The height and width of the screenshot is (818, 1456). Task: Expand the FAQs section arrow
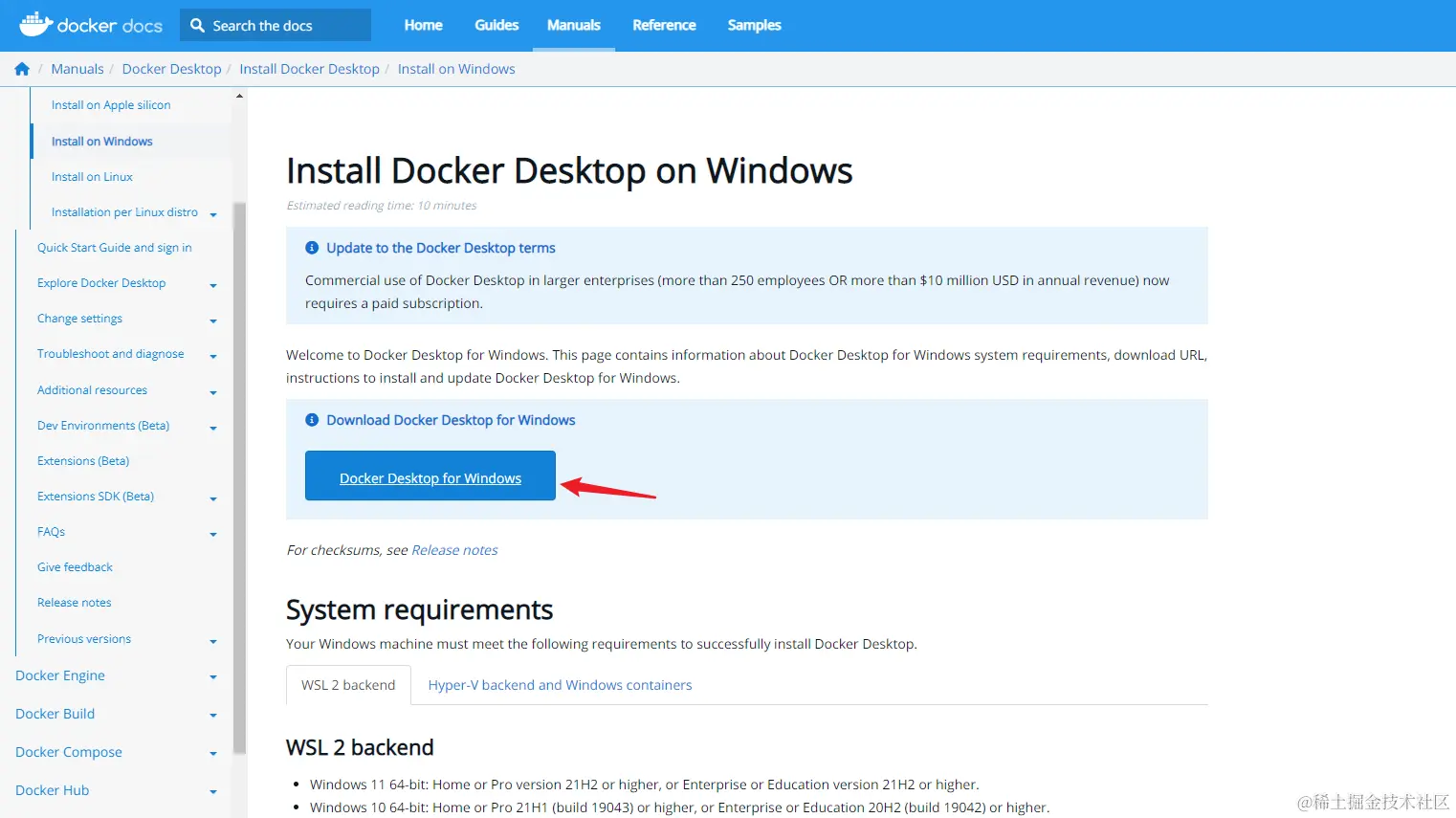click(213, 534)
